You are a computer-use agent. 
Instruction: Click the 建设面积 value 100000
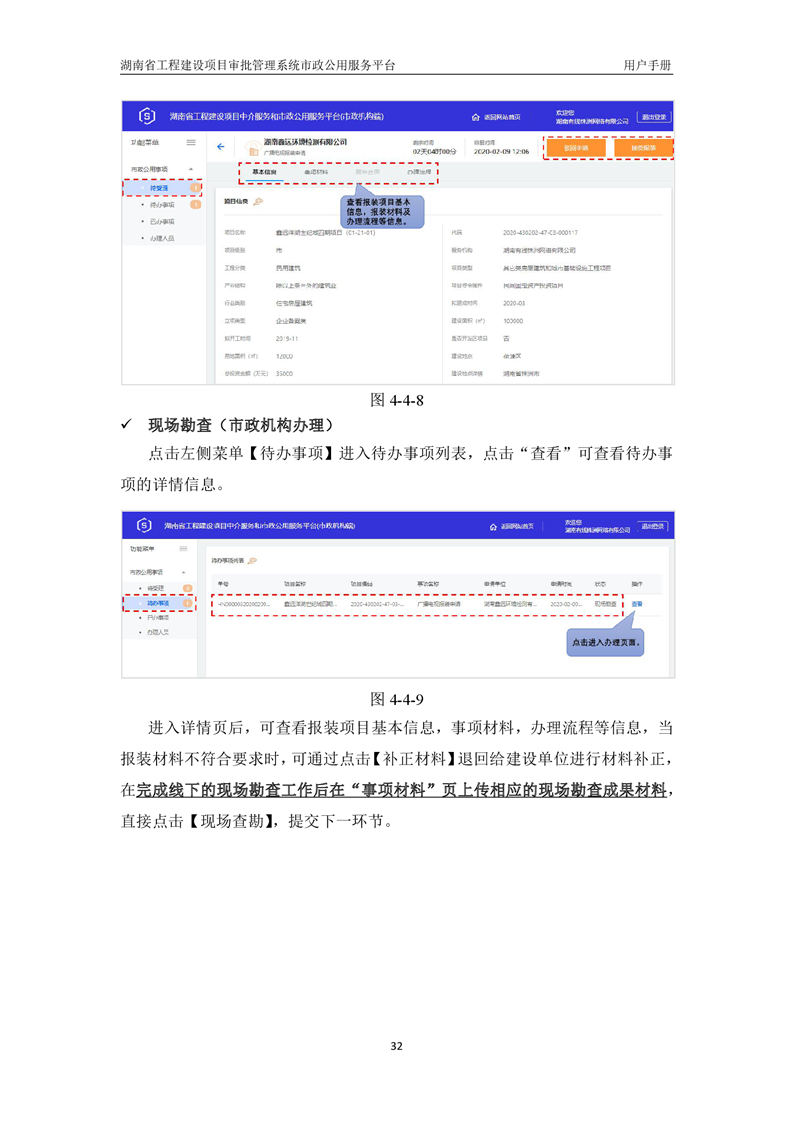513,321
